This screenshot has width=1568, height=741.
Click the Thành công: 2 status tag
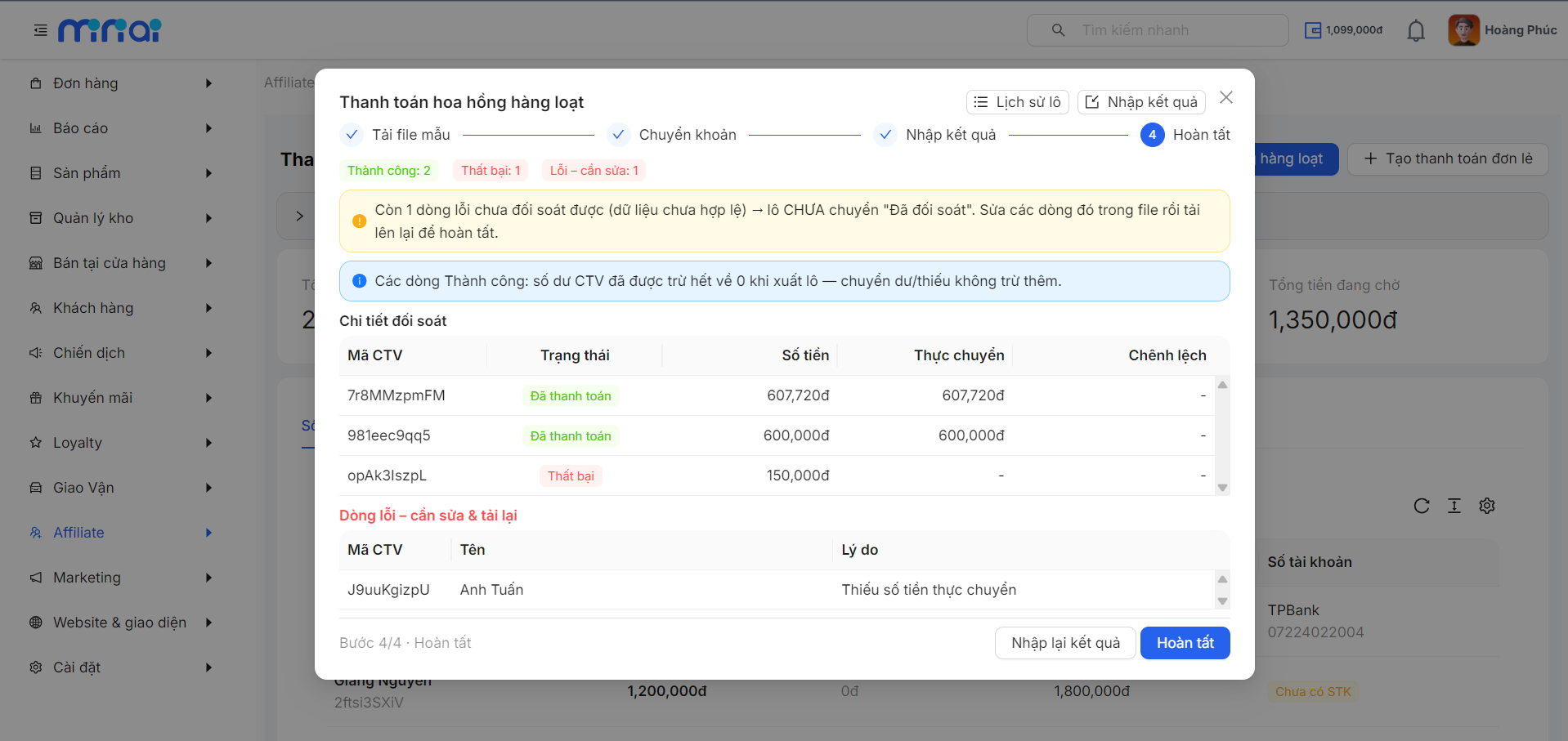coord(389,171)
